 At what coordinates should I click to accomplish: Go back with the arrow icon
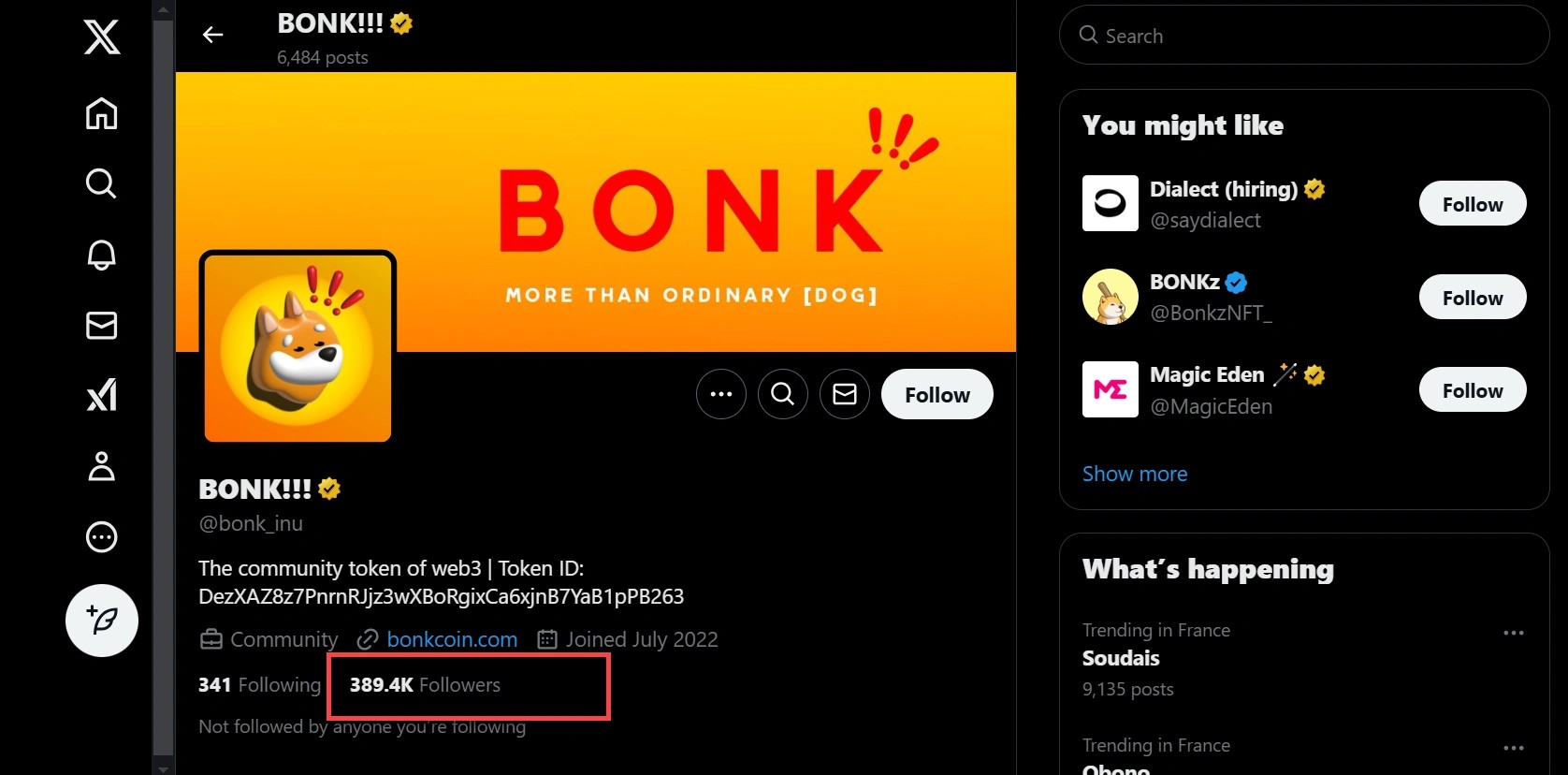[x=213, y=36]
